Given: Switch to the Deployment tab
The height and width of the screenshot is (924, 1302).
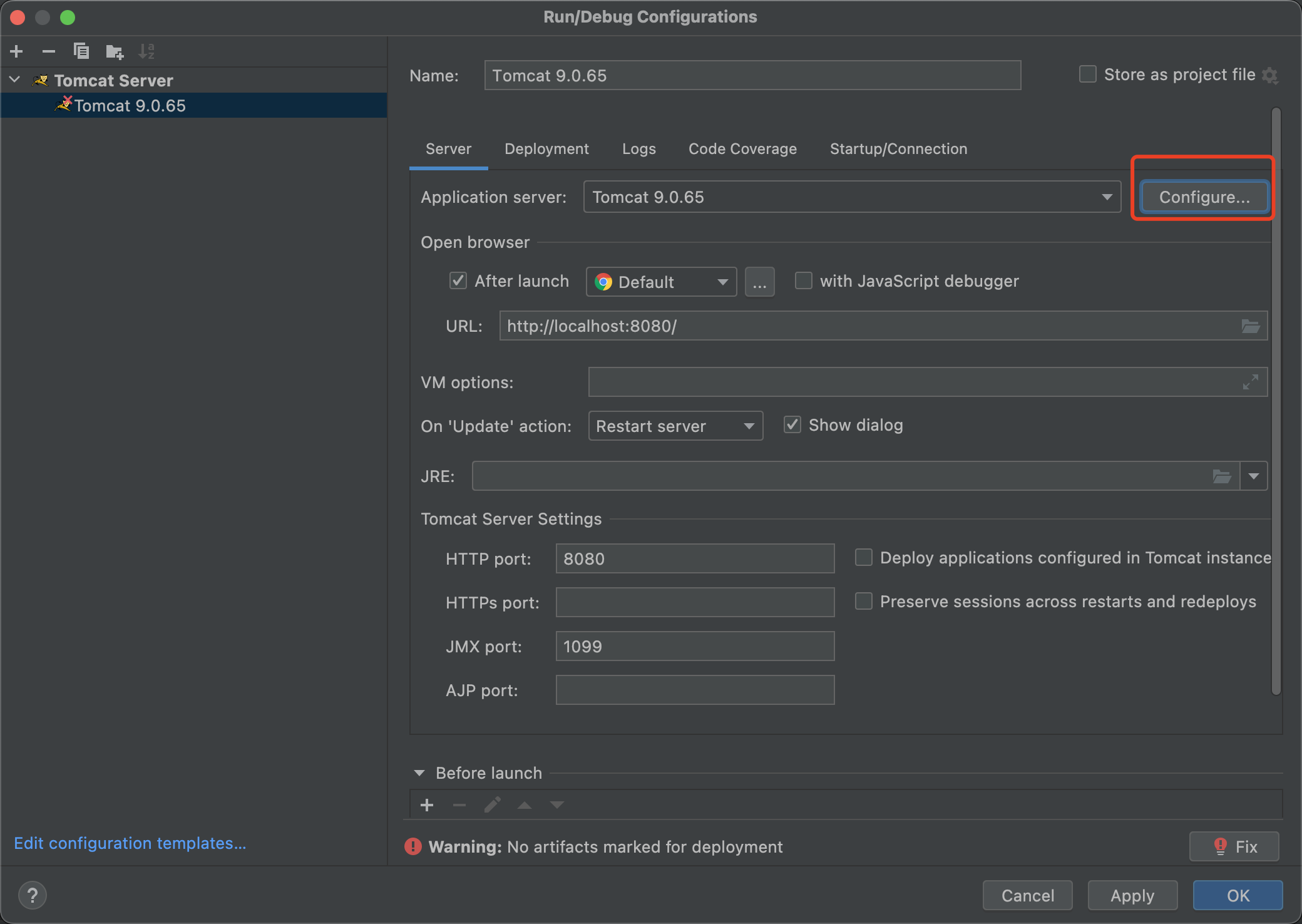Looking at the screenshot, I should 546,149.
